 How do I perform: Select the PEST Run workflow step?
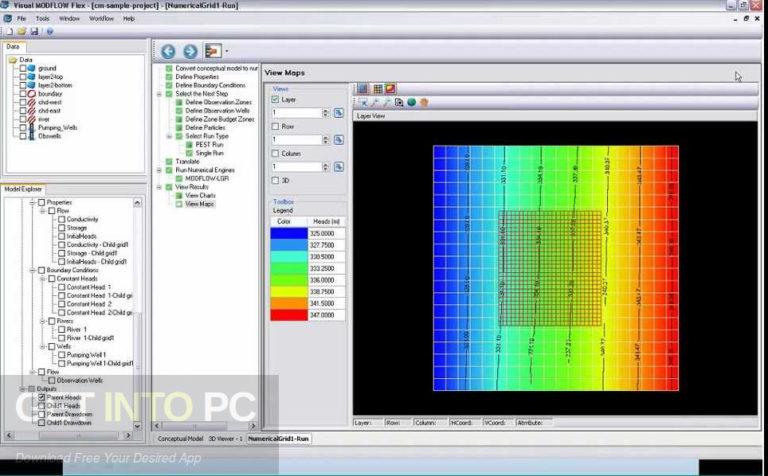[x=209, y=144]
